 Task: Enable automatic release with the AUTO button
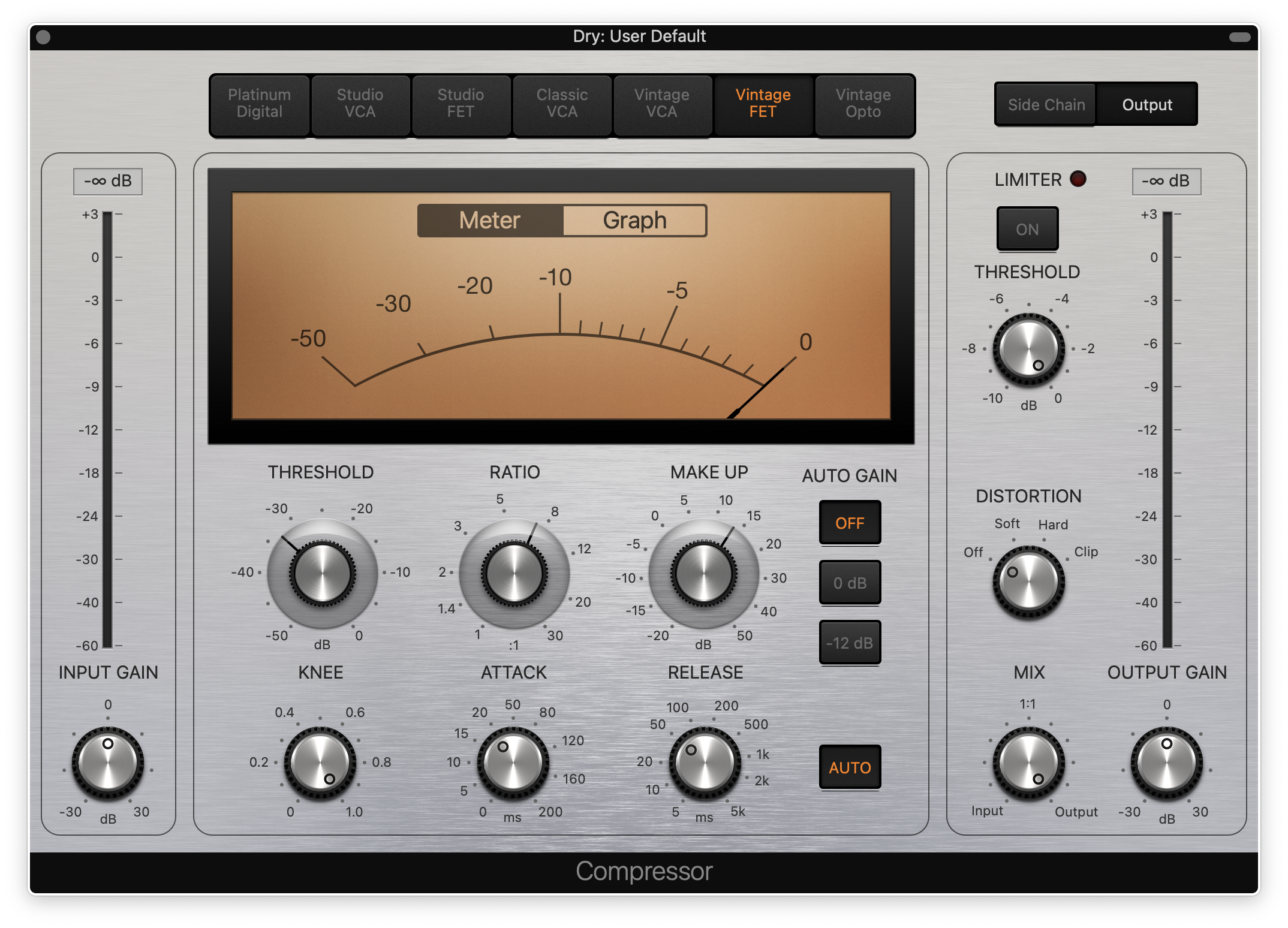(850, 767)
